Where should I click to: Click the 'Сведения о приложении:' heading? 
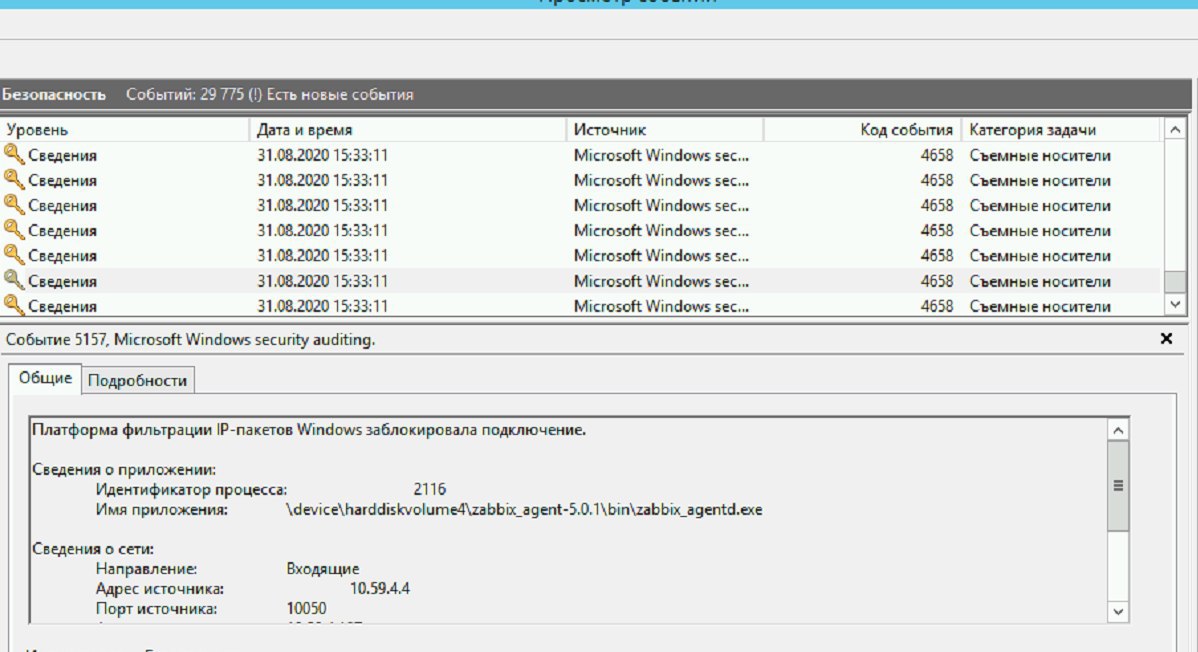(124, 470)
